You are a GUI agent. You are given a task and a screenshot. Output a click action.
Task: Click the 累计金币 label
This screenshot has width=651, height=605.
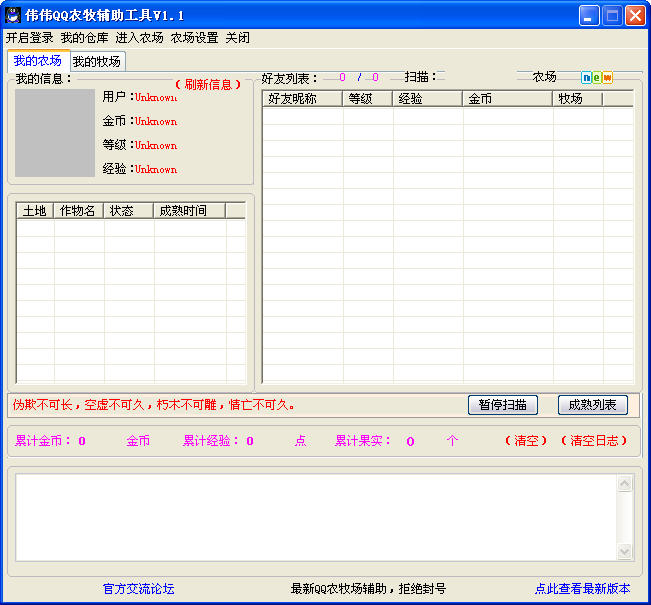tap(43, 441)
